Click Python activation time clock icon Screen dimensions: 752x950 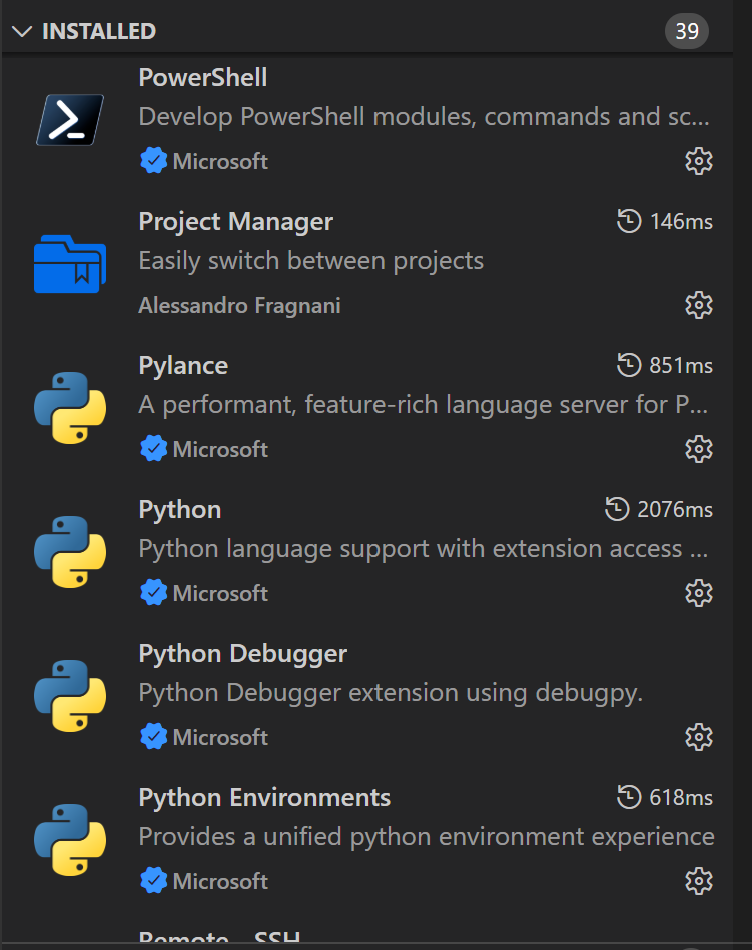617,509
